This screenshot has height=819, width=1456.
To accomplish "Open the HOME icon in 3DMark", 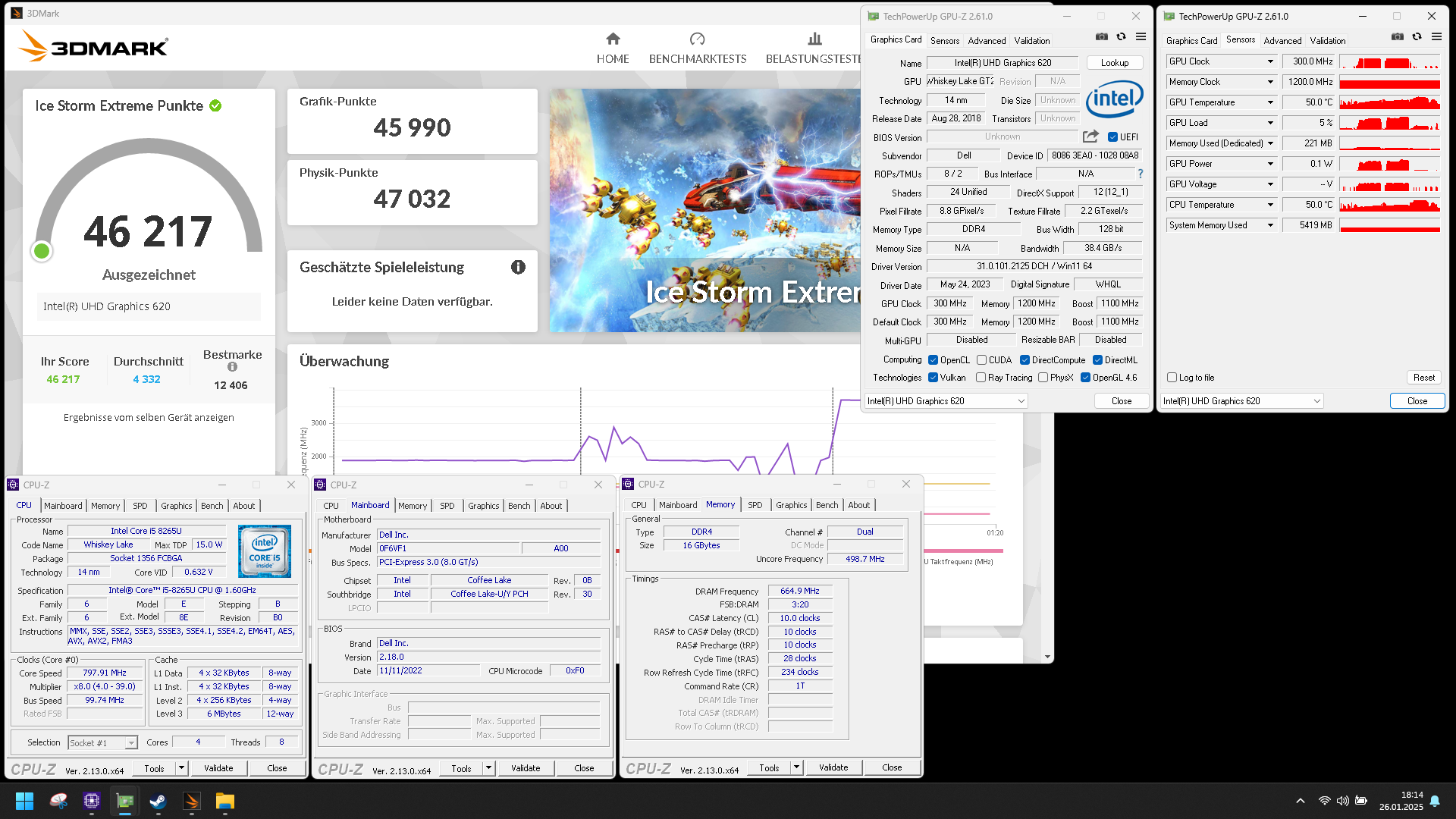I will (x=613, y=39).
